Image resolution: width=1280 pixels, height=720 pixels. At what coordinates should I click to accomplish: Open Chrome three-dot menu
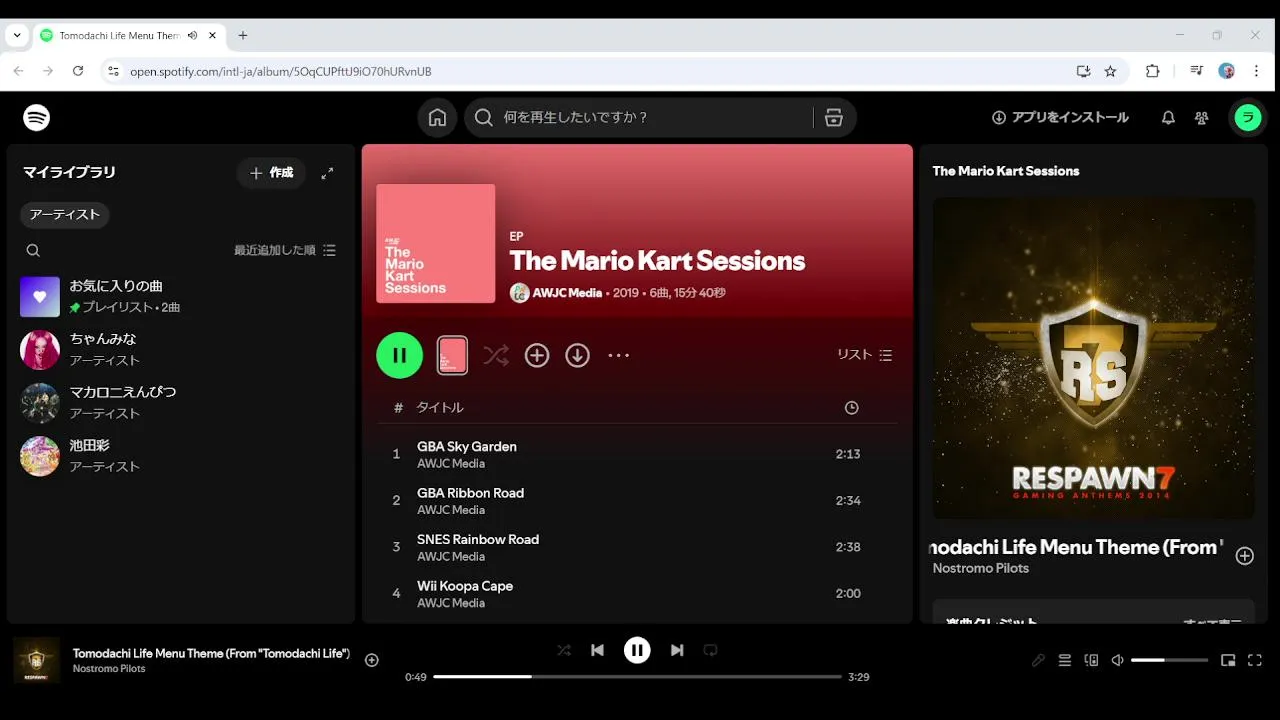1258,71
